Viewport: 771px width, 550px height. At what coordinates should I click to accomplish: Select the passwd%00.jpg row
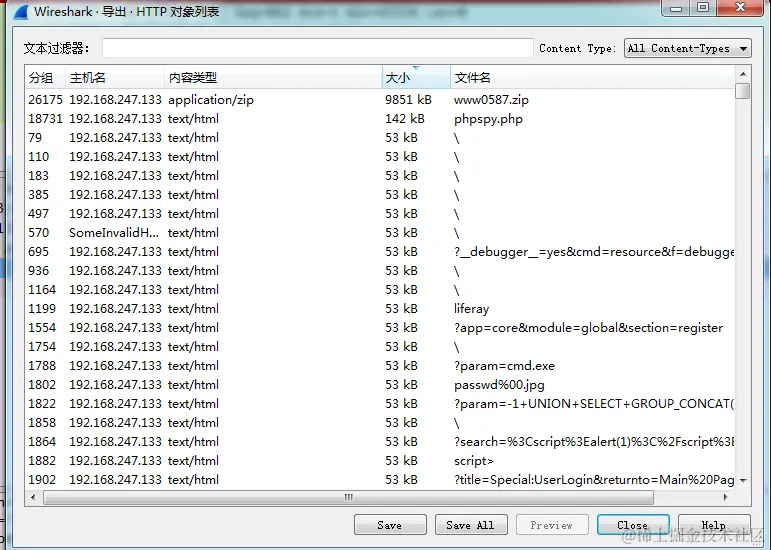coord(380,385)
